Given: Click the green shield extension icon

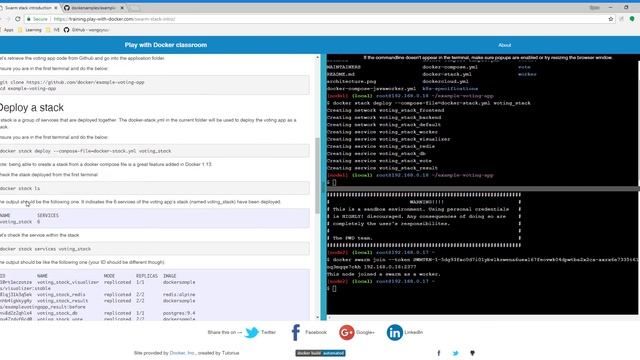Looking at the screenshot, I should pyautogui.click(x=632, y=19).
